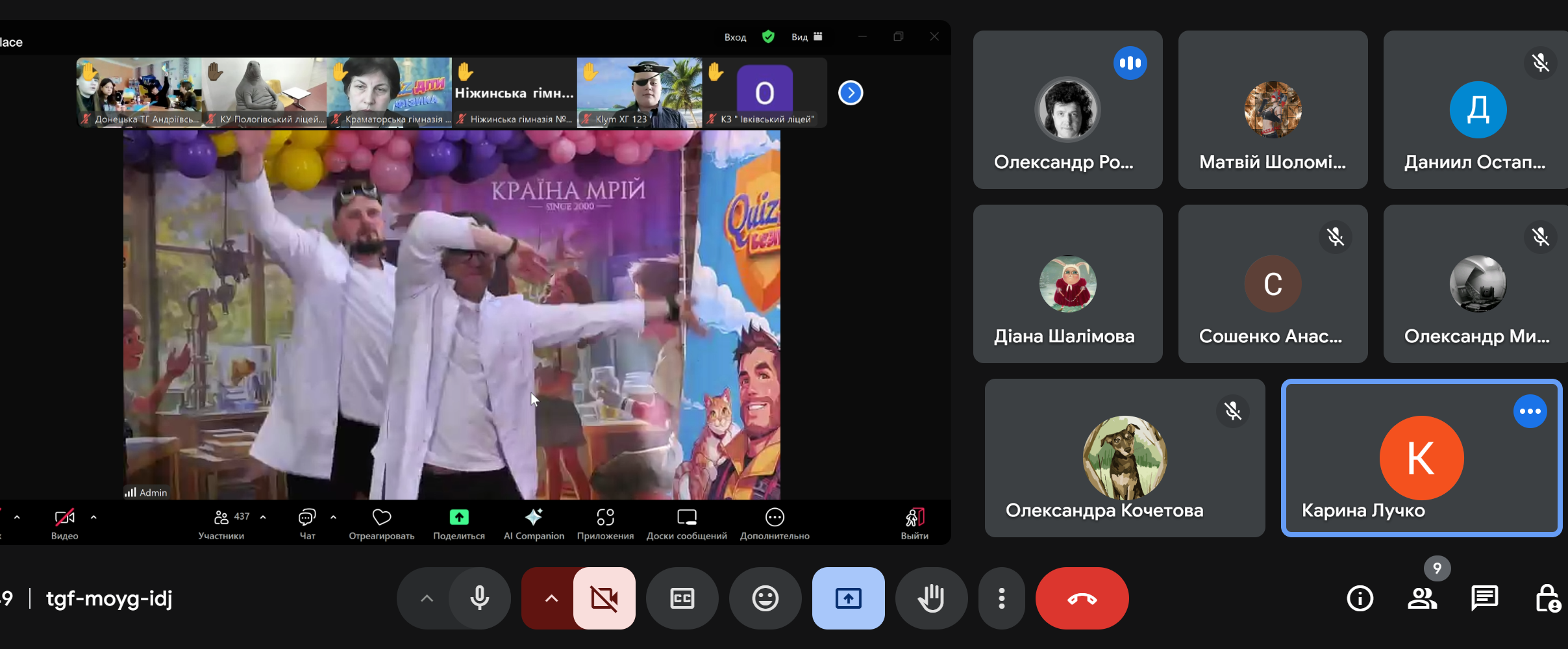
Task: Click the red leave call button
Action: coord(1082,598)
